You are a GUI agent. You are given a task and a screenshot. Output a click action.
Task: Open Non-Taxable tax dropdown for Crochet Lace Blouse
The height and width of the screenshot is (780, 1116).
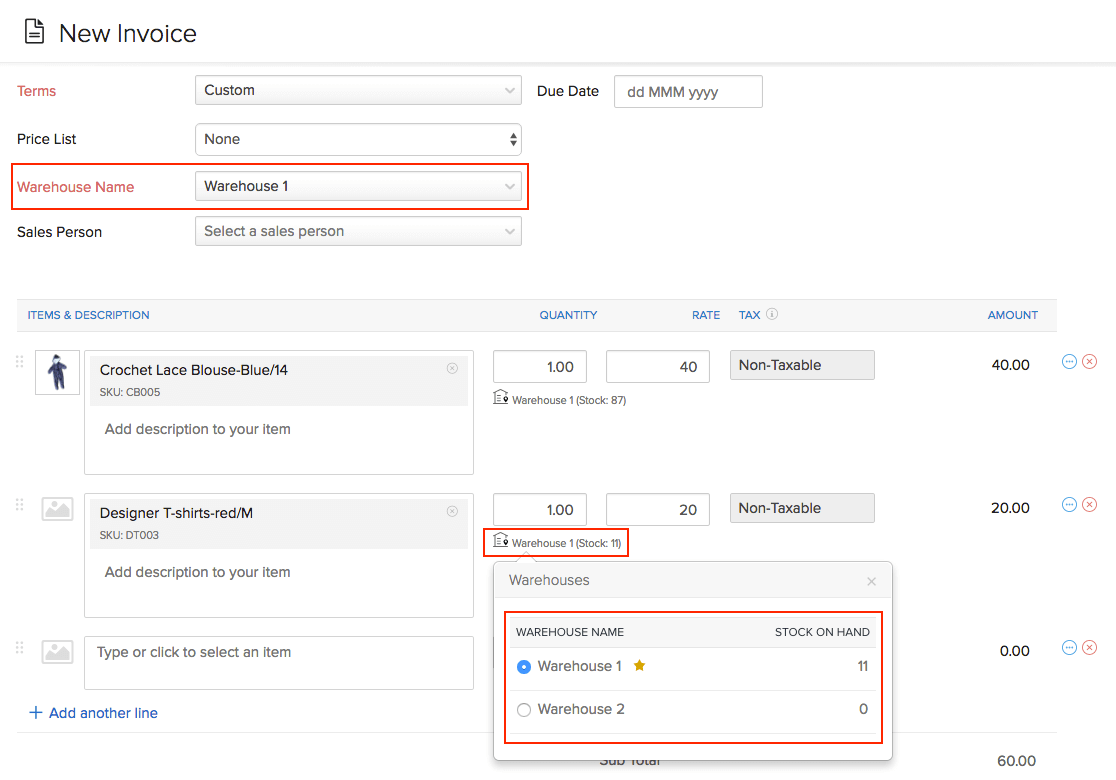click(x=802, y=365)
